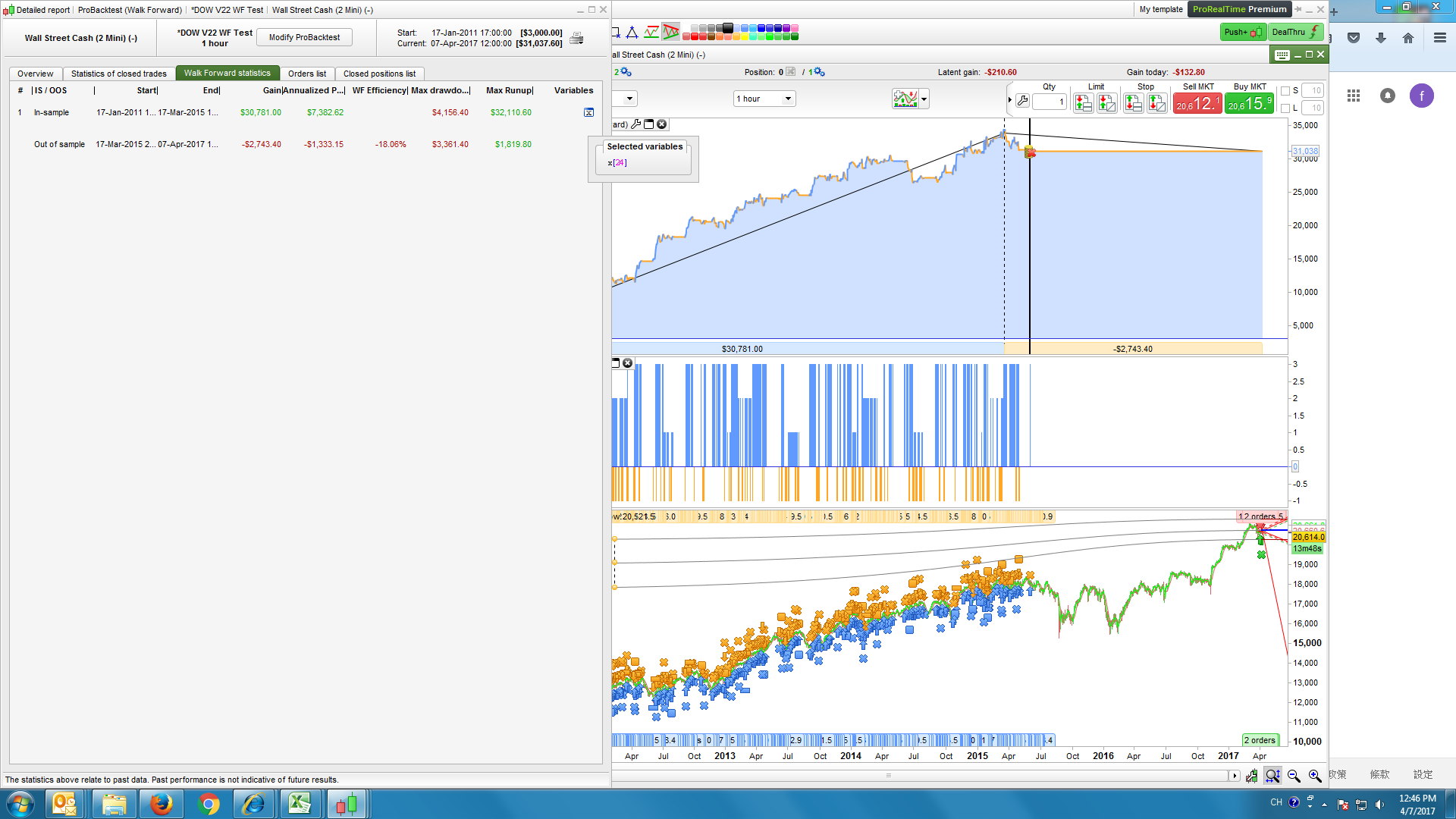Close the equity curve panel

click(661, 124)
